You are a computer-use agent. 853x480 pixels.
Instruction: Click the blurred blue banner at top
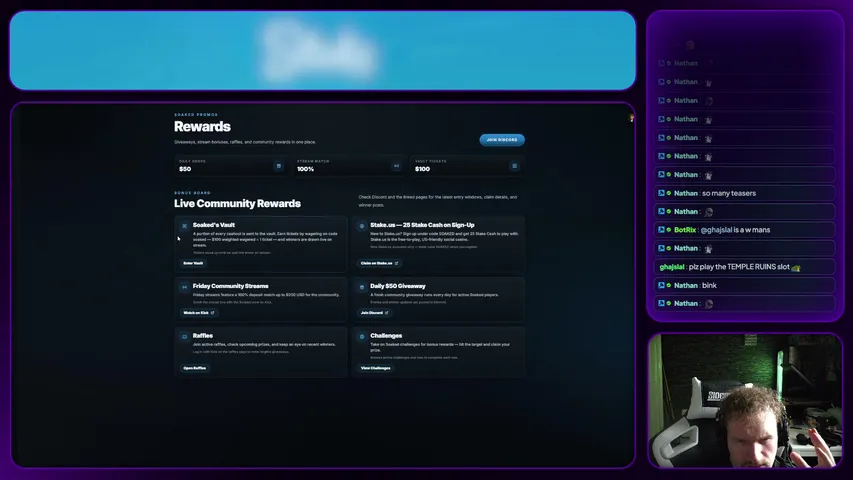[x=323, y=50]
